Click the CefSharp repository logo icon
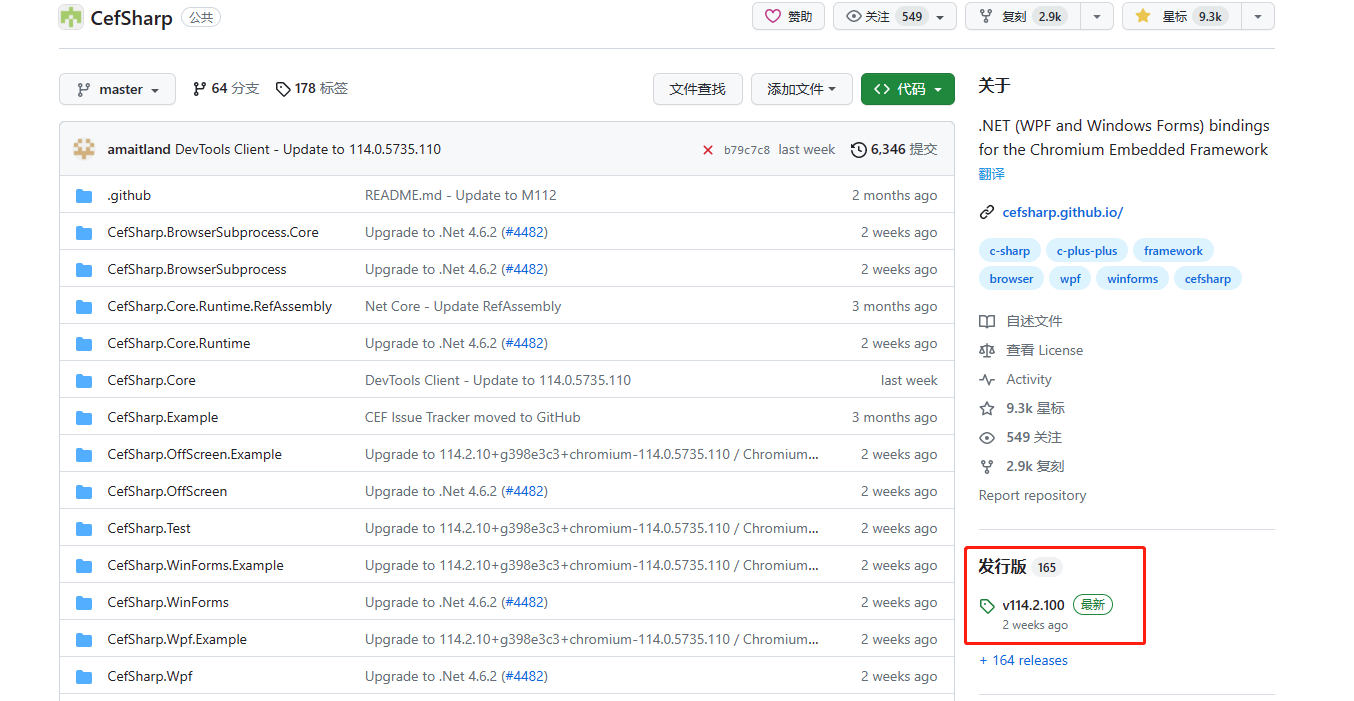Screen dimensions: 1354x701 pos(71,17)
